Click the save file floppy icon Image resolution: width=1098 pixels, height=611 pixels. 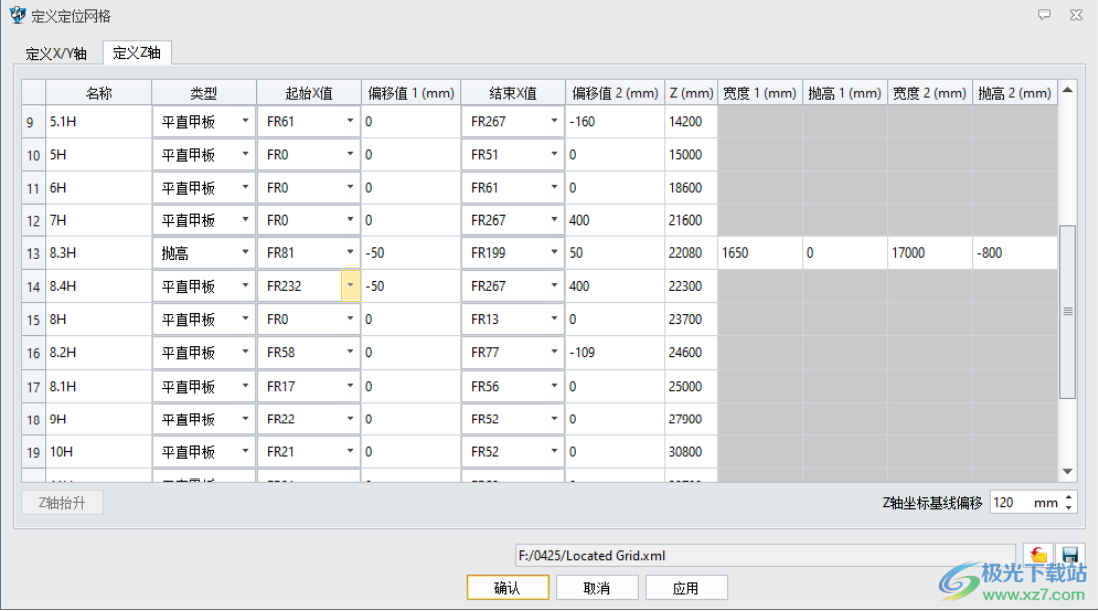pyautogui.click(x=1069, y=556)
